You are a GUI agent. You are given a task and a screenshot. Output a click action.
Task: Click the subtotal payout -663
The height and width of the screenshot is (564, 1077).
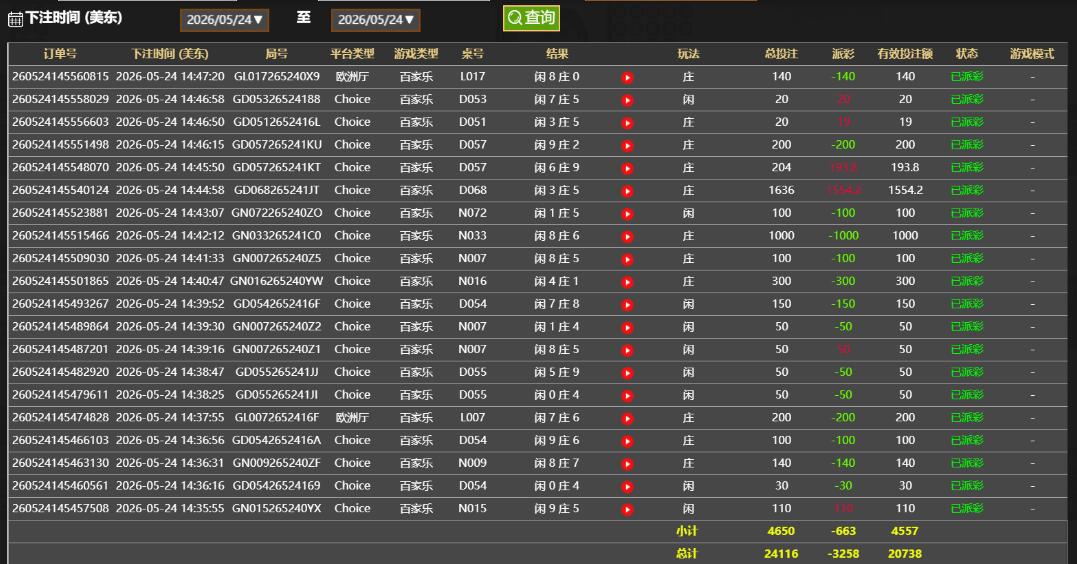(843, 530)
